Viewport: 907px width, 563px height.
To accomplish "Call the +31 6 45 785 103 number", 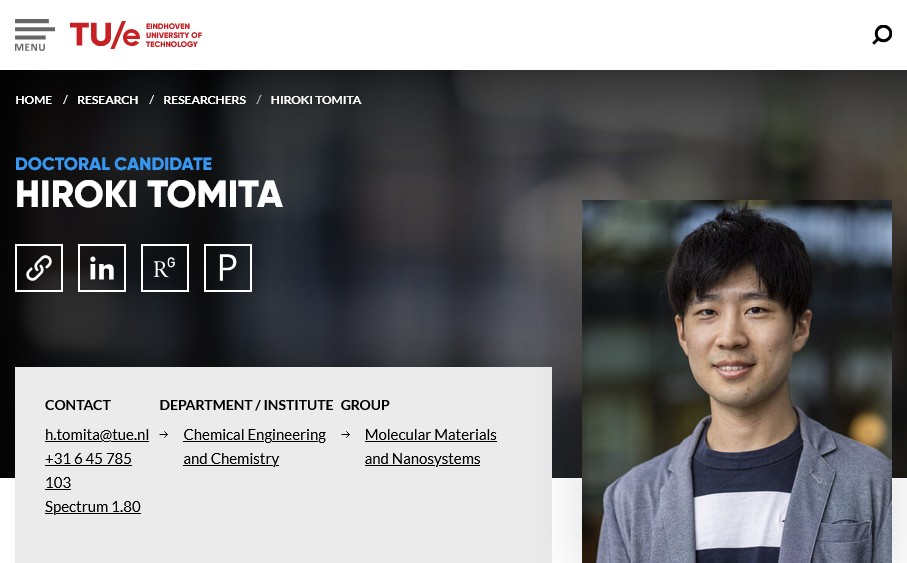I will [x=88, y=470].
